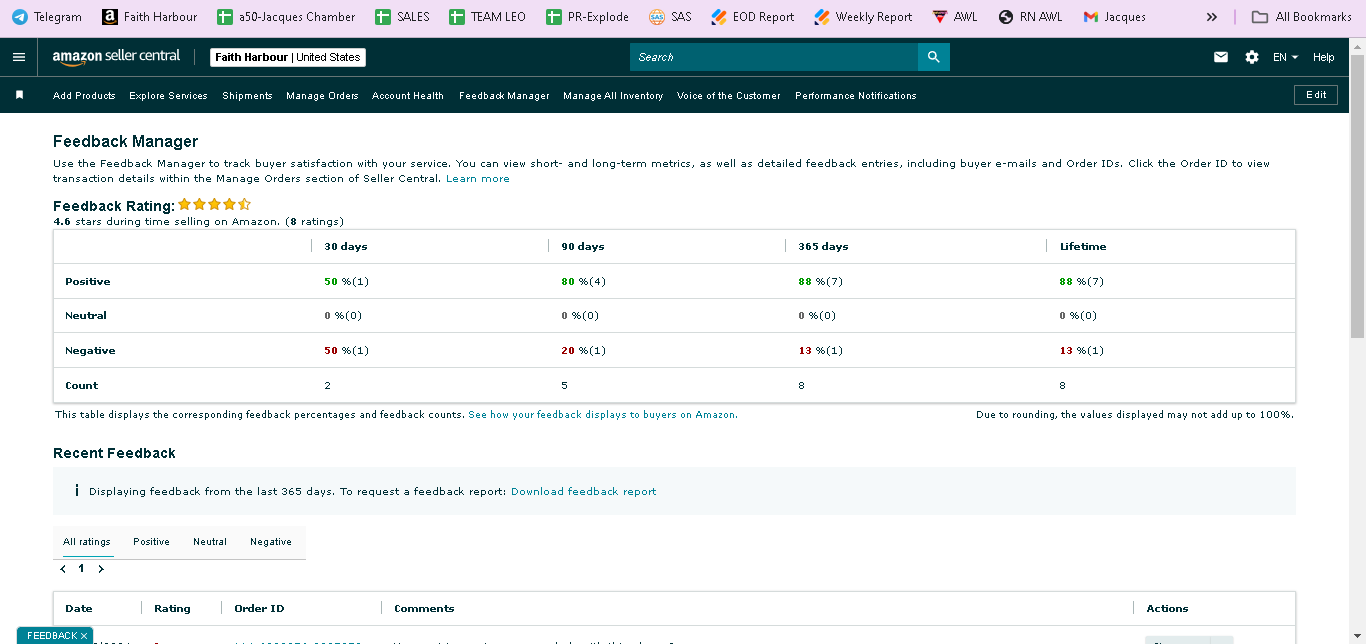Open the a50-Jacques Chamber bookmark
Image resolution: width=1366 pixels, height=644 pixels.
[x=286, y=17]
